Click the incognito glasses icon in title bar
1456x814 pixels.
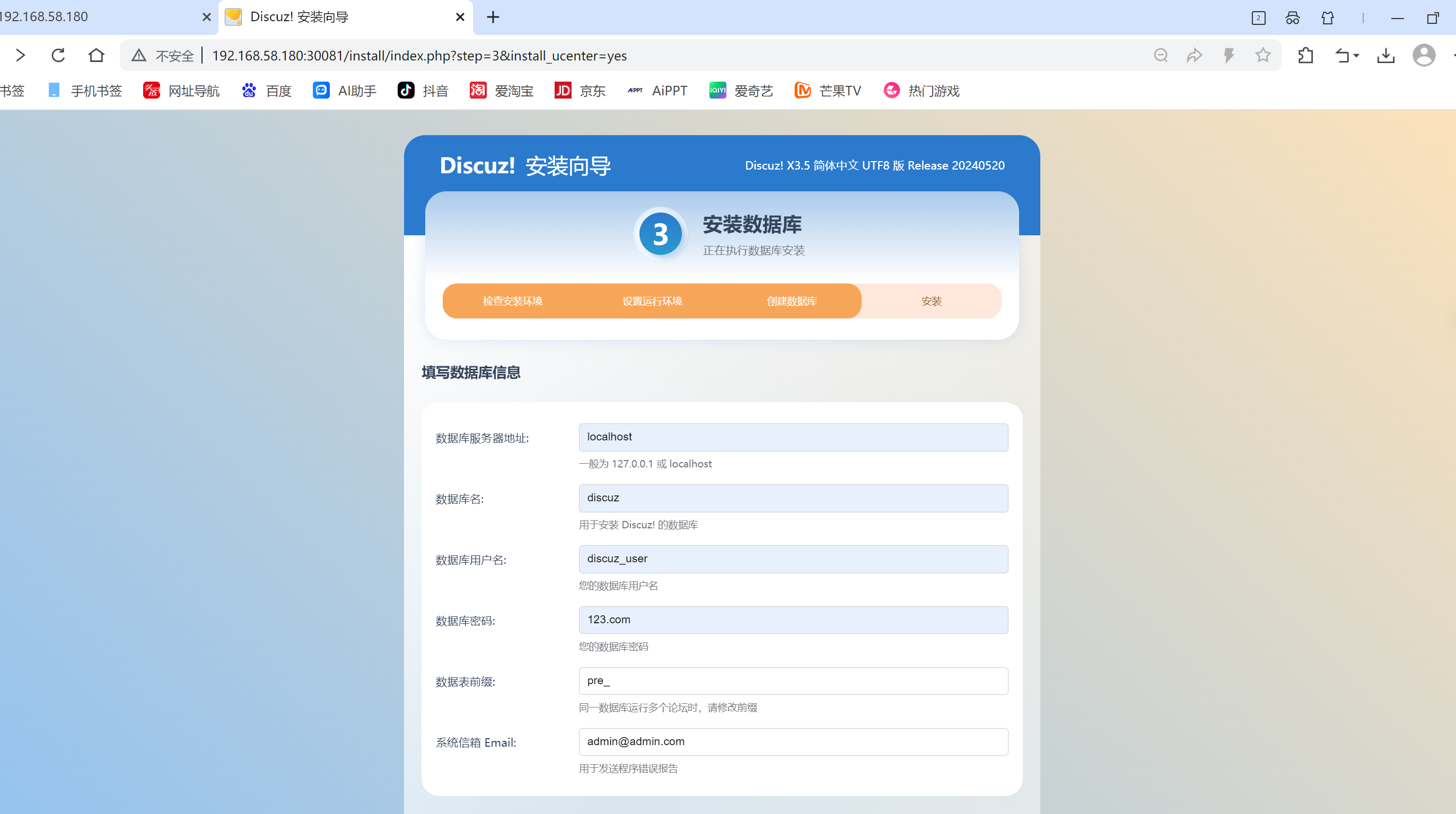point(1293,18)
